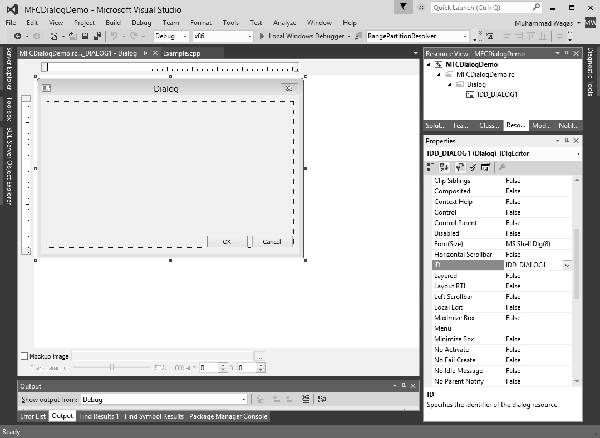Click the Redo toolbar icon
The image size is (600, 438).
point(133,36)
